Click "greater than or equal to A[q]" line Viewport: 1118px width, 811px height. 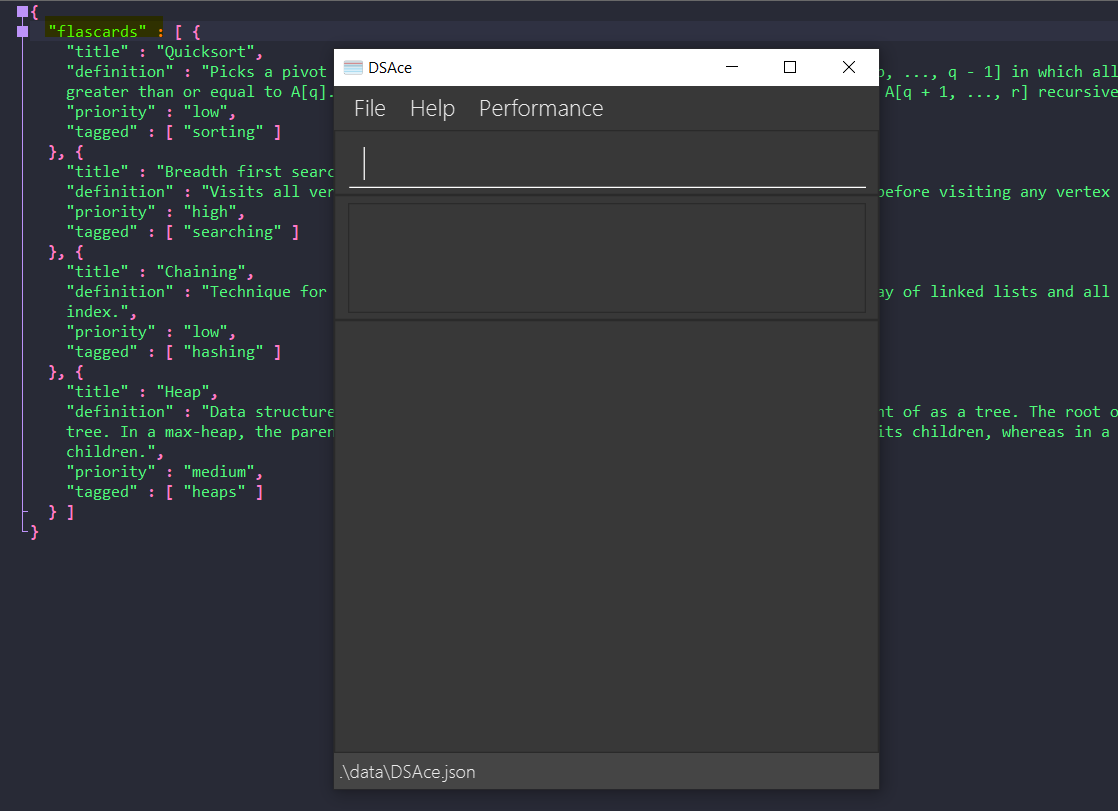coord(200,92)
